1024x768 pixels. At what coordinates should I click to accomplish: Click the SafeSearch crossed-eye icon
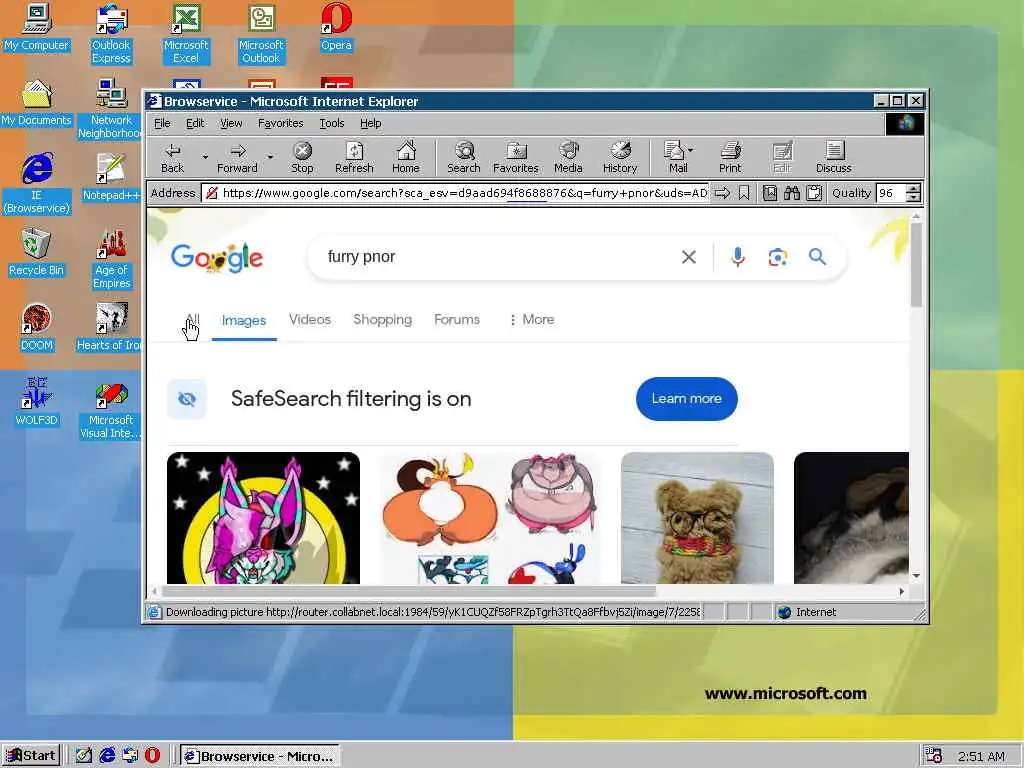tap(187, 399)
